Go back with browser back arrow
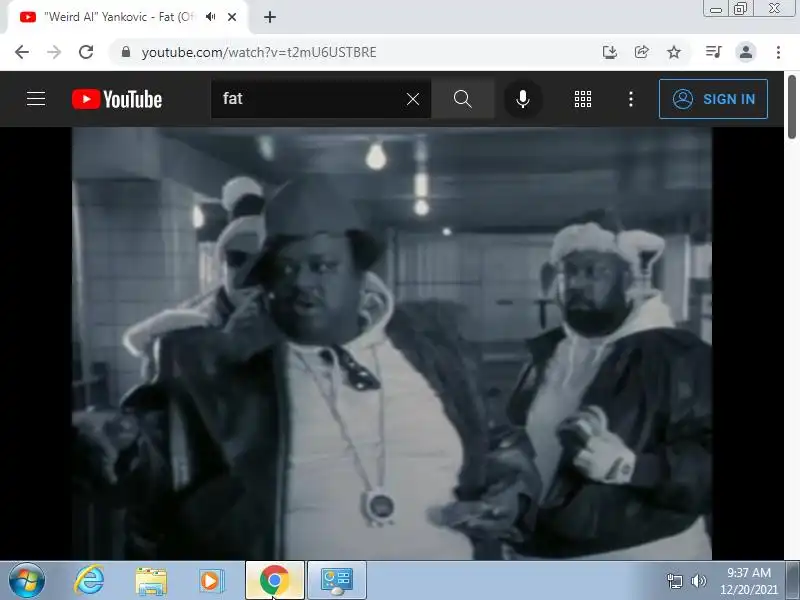 click(x=22, y=52)
